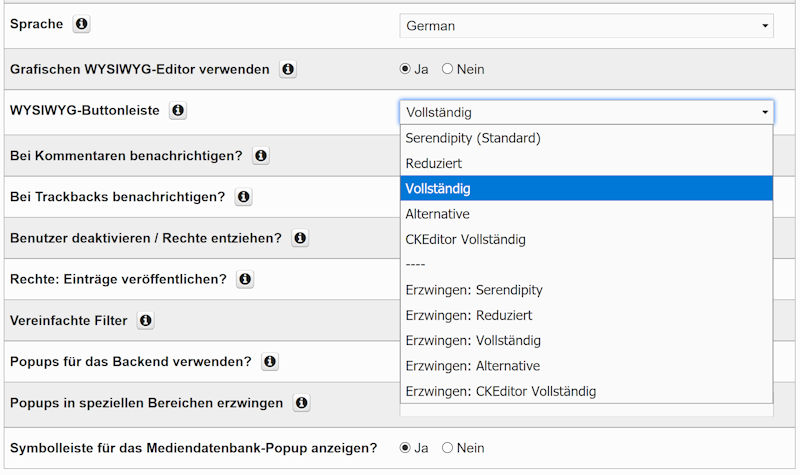The width and height of the screenshot is (800, 475).
Task: Select Nein for Mediendatenbank-Popup Symbolleiste
Action: (447, 448)
